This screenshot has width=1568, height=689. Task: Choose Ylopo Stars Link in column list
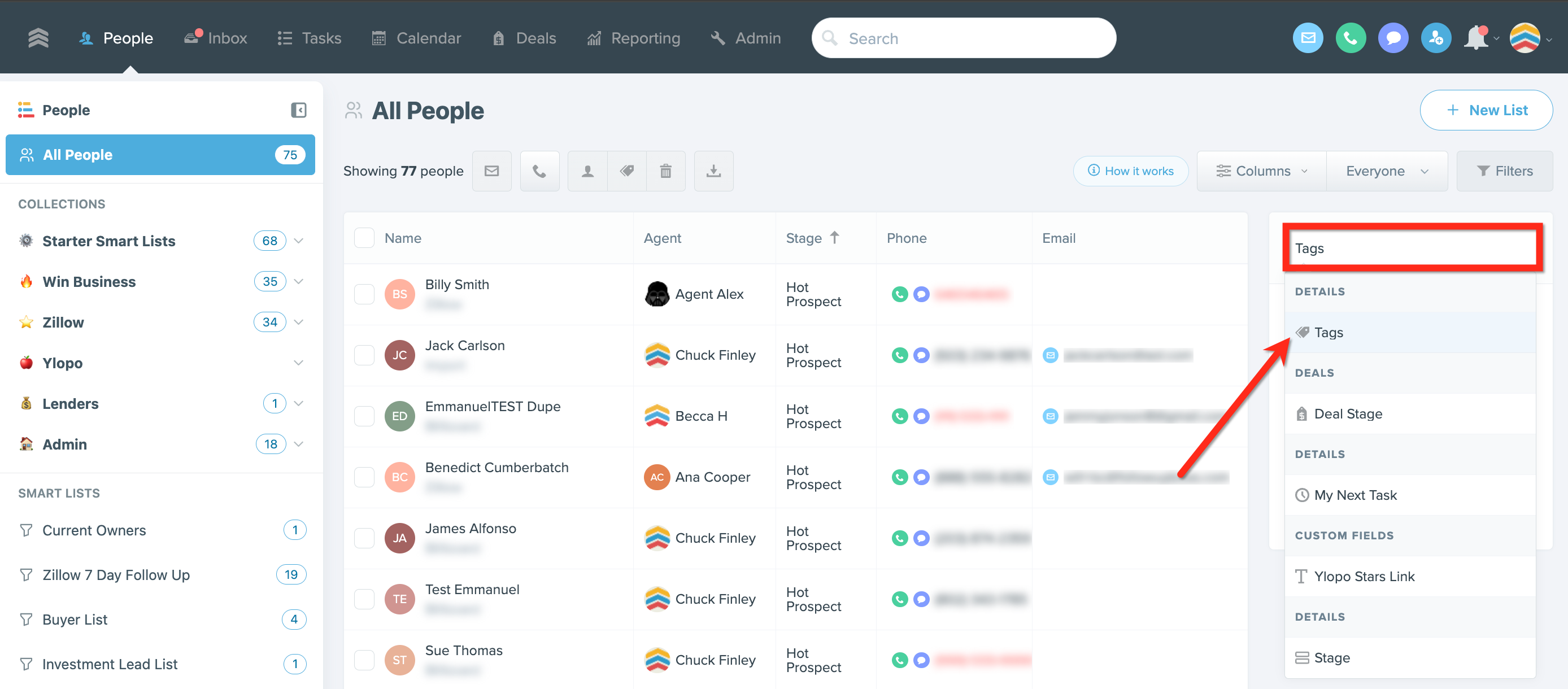1410,577
